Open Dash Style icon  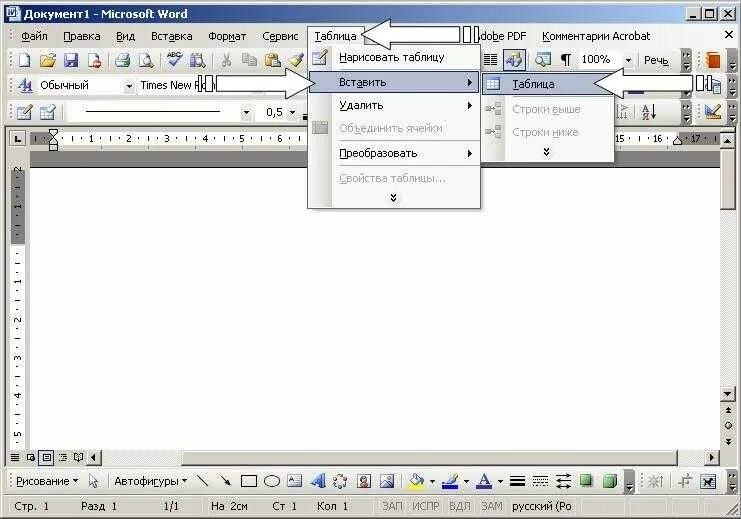pos(540,481)
